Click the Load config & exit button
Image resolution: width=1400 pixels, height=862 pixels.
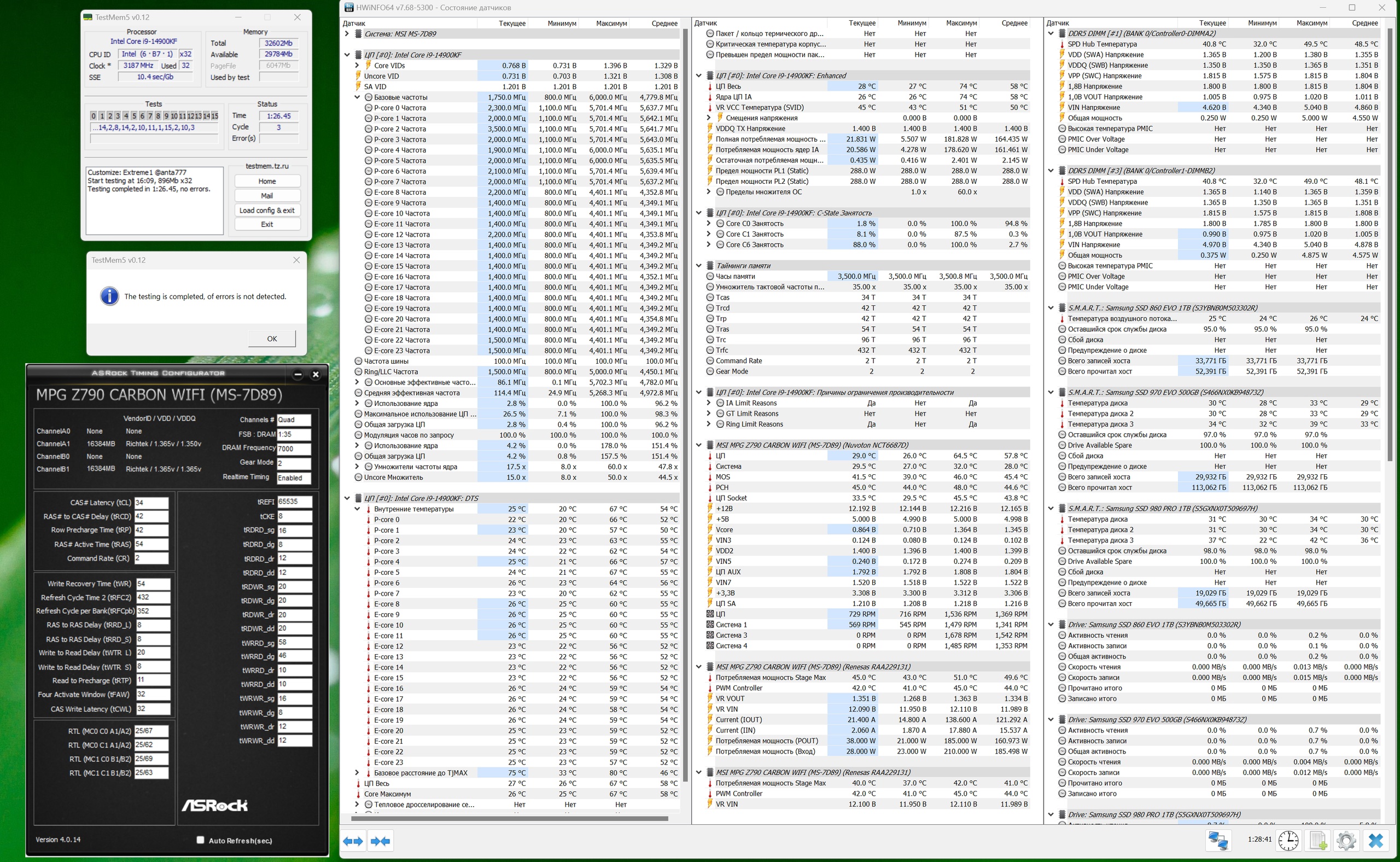pyautogui.click(x=267, y=211)
